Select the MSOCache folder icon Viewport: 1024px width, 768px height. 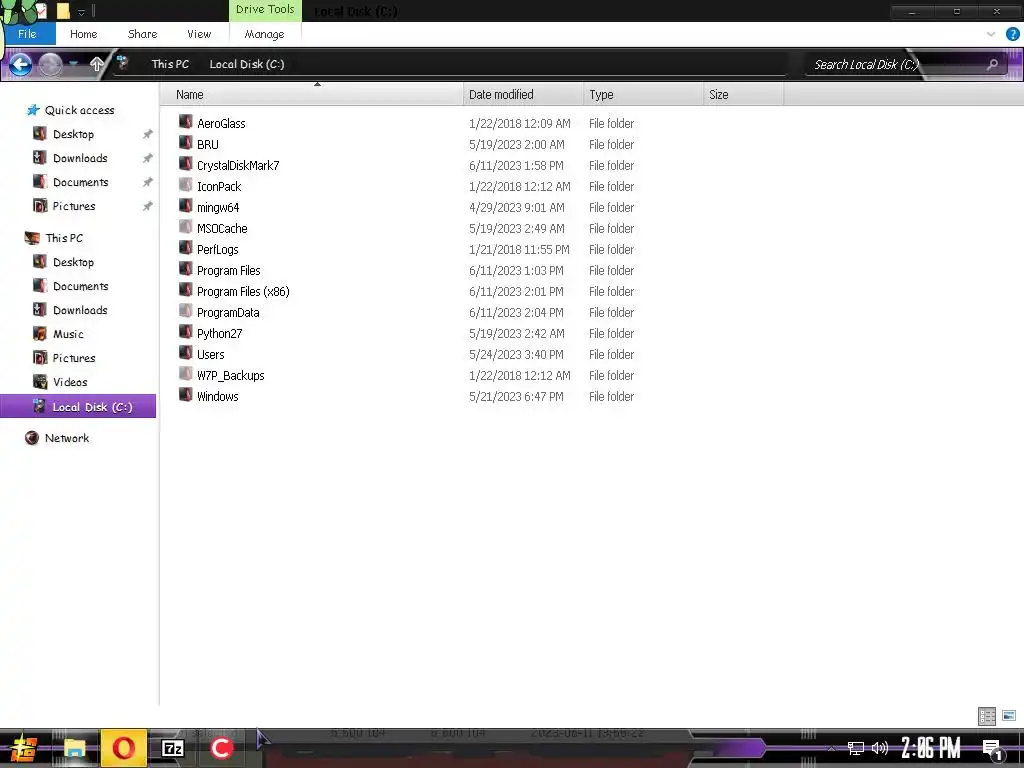(x=185, y=227)
